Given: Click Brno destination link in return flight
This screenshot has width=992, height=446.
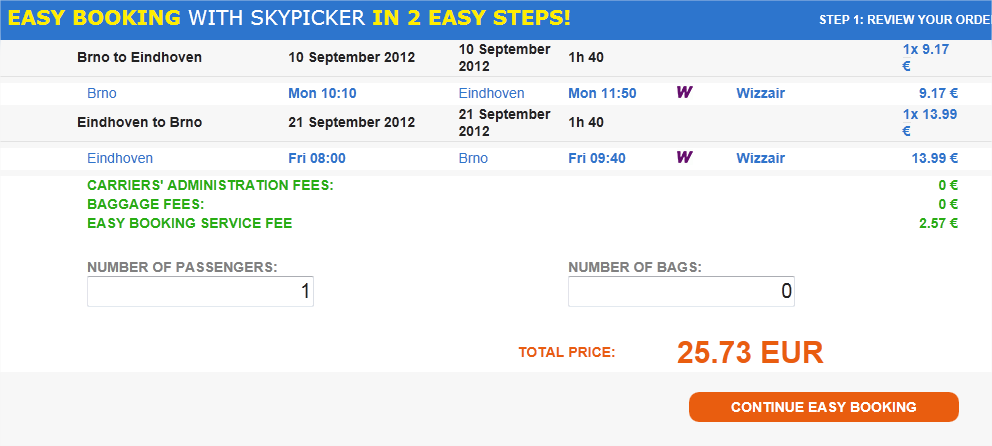Looking at the screenshot, I should 473,158.
